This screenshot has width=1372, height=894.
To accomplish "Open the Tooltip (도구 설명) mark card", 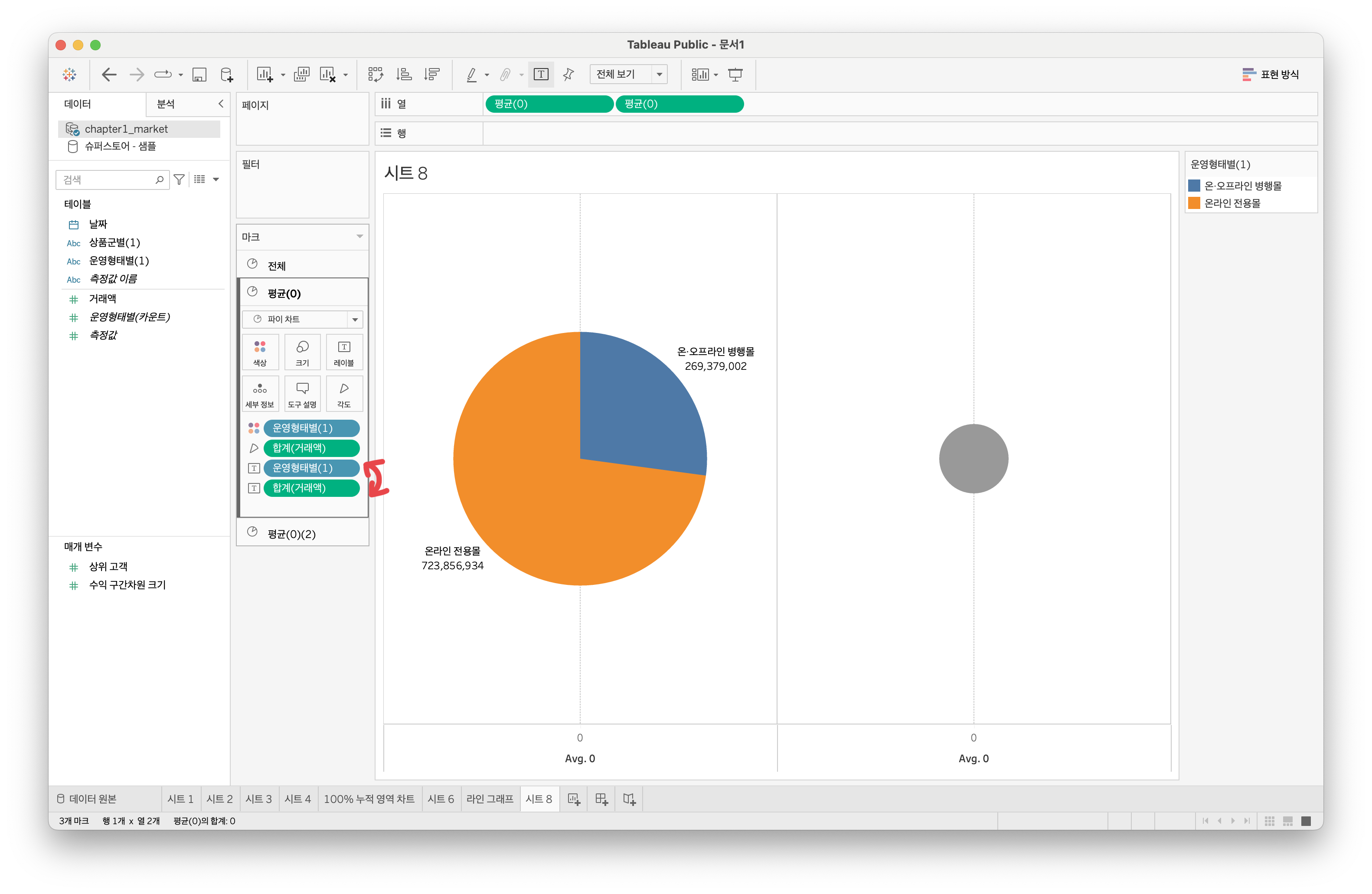I will 302,394.
